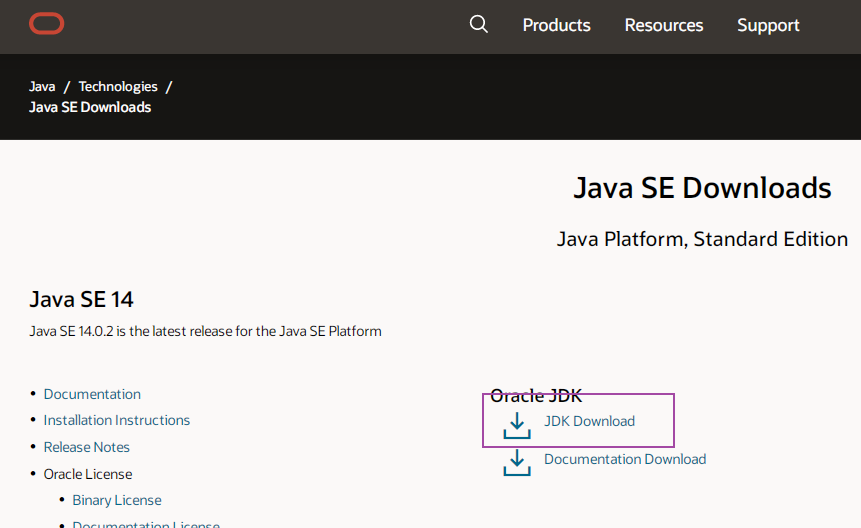Click the Oracle License list item
The width and height of the screenshot is (861, 528).
point(88,474)
